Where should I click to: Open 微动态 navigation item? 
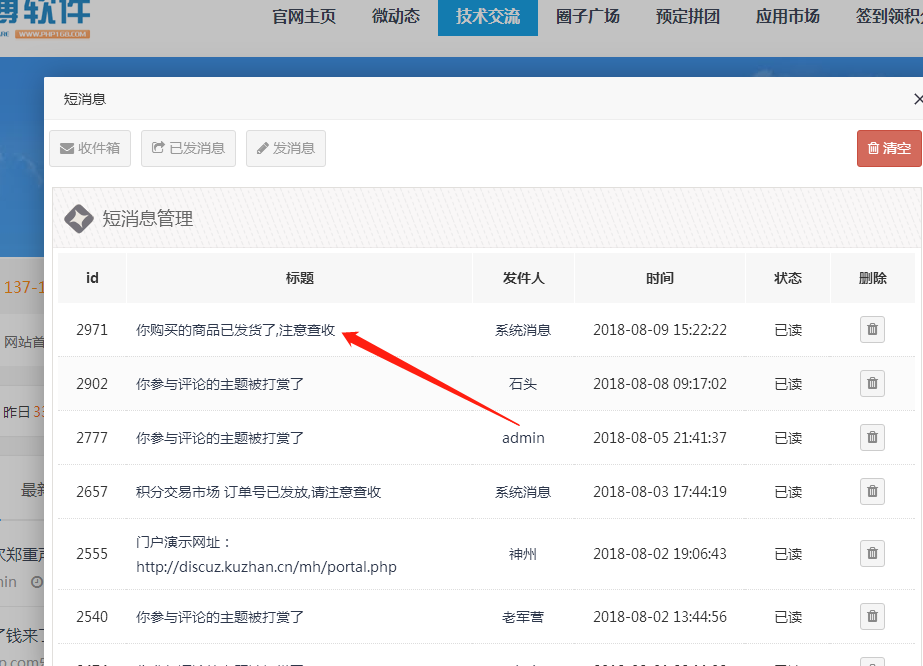point(396,16)
